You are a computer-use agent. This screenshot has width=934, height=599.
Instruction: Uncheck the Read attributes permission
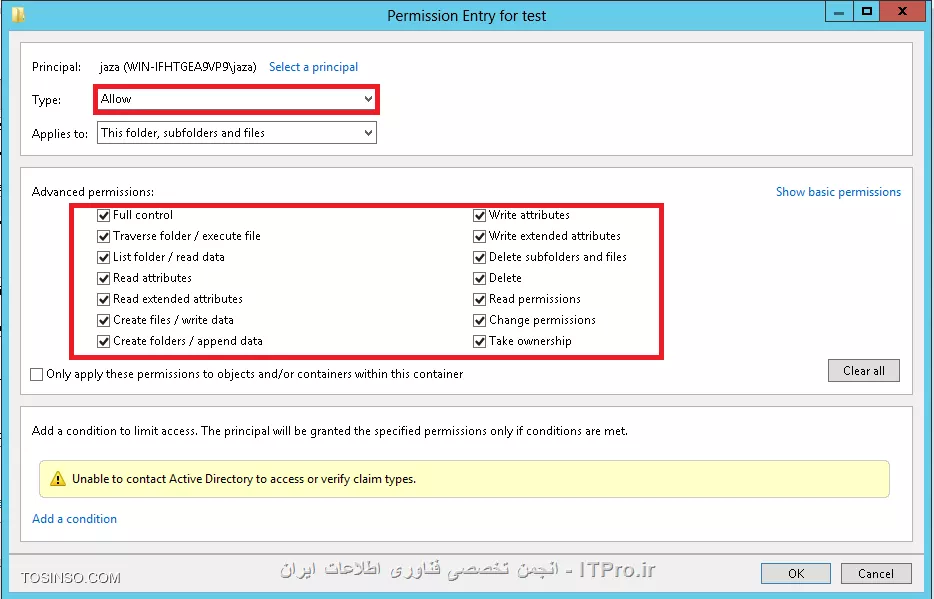(104, 278)
